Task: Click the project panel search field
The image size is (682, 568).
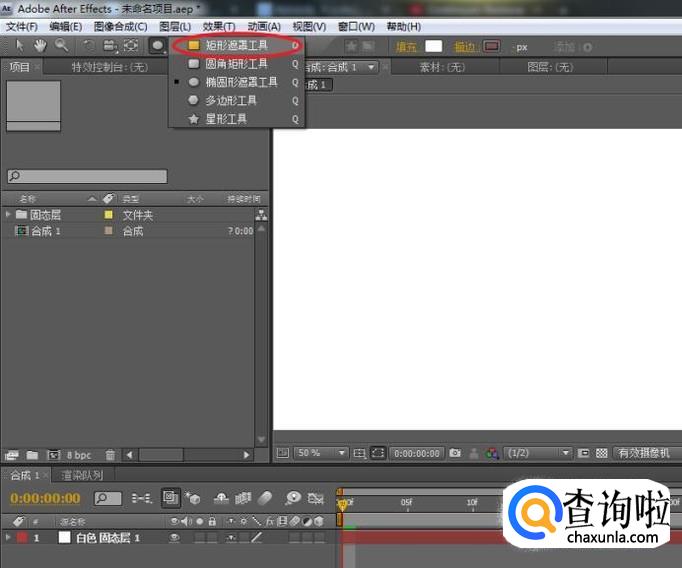Action: pyautogui.click(x=88, y=176)
